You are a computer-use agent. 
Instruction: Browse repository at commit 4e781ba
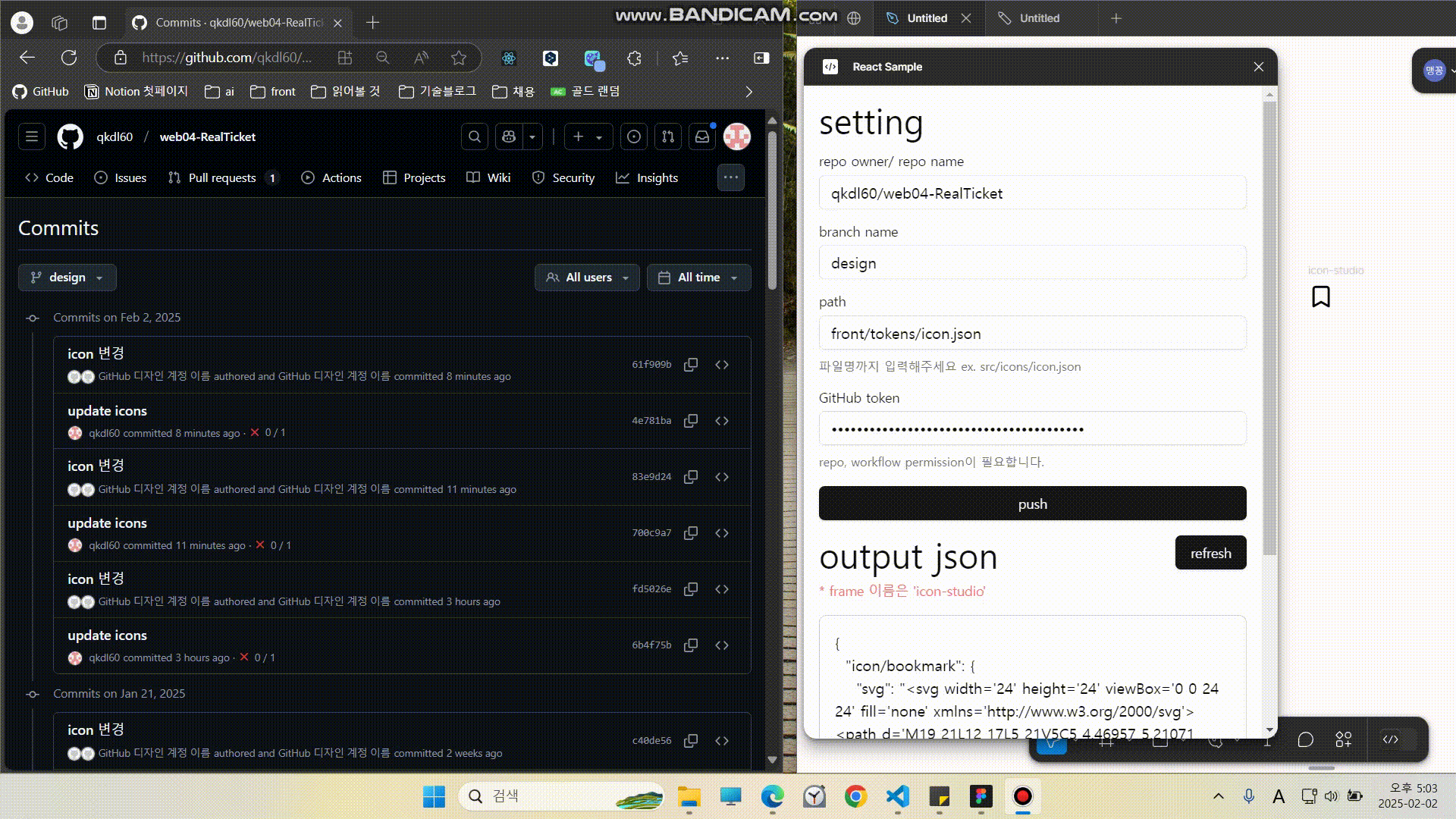click(x=722, y=421)
